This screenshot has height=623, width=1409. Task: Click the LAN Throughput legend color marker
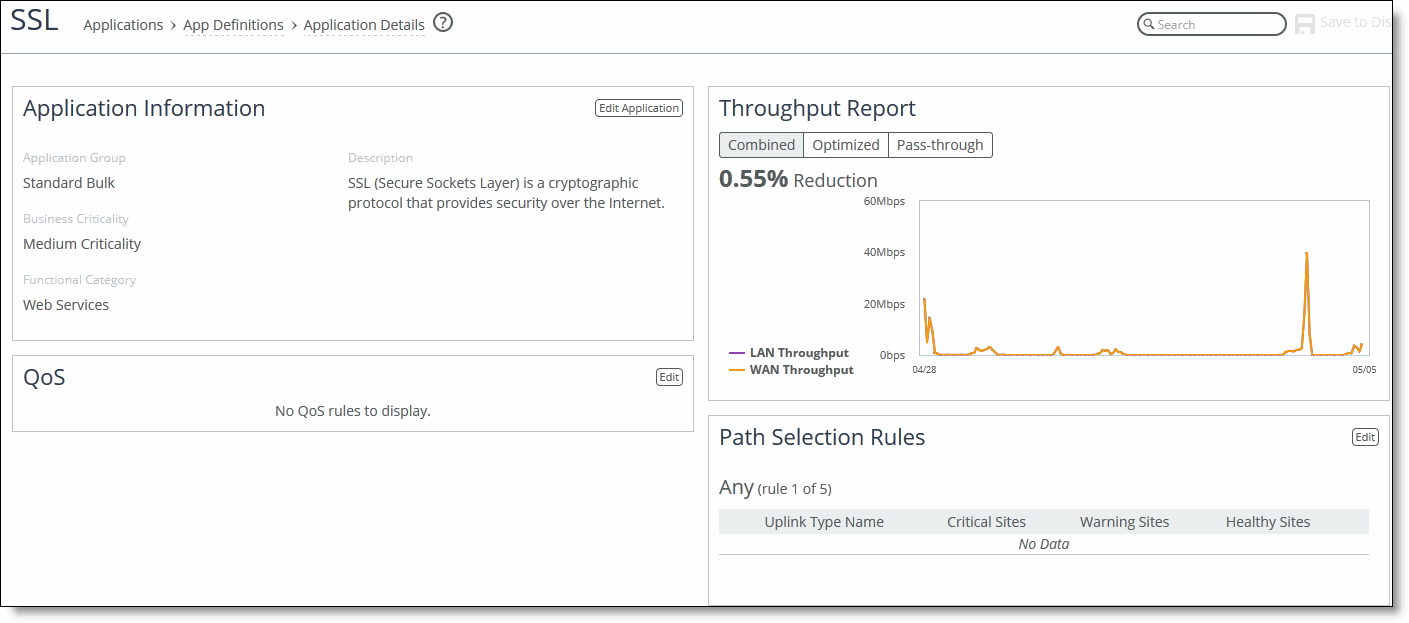(737, 353)
